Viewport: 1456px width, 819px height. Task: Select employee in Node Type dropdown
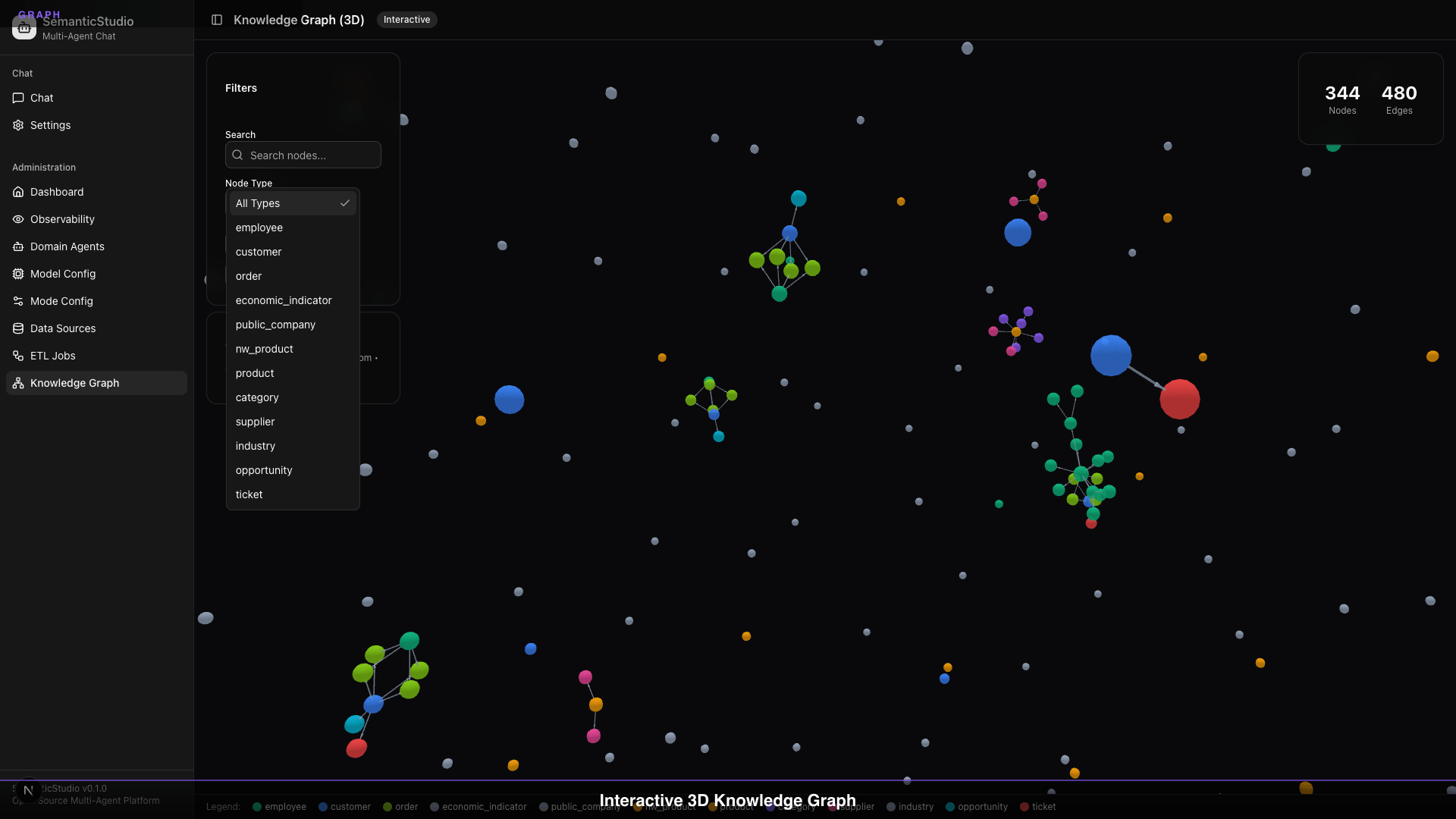[x=259, y=227]
